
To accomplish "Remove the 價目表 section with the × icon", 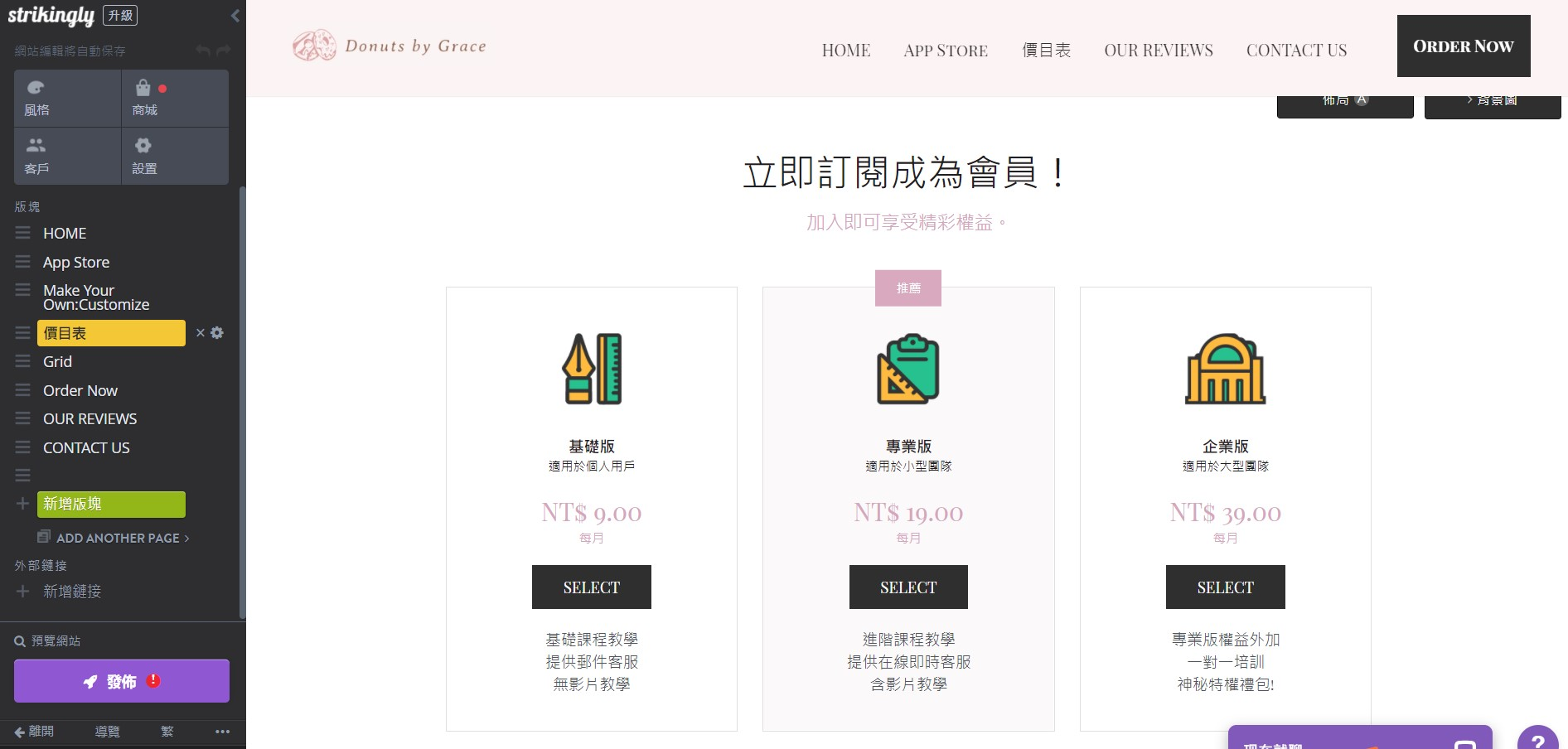I will tap(201, 333).
